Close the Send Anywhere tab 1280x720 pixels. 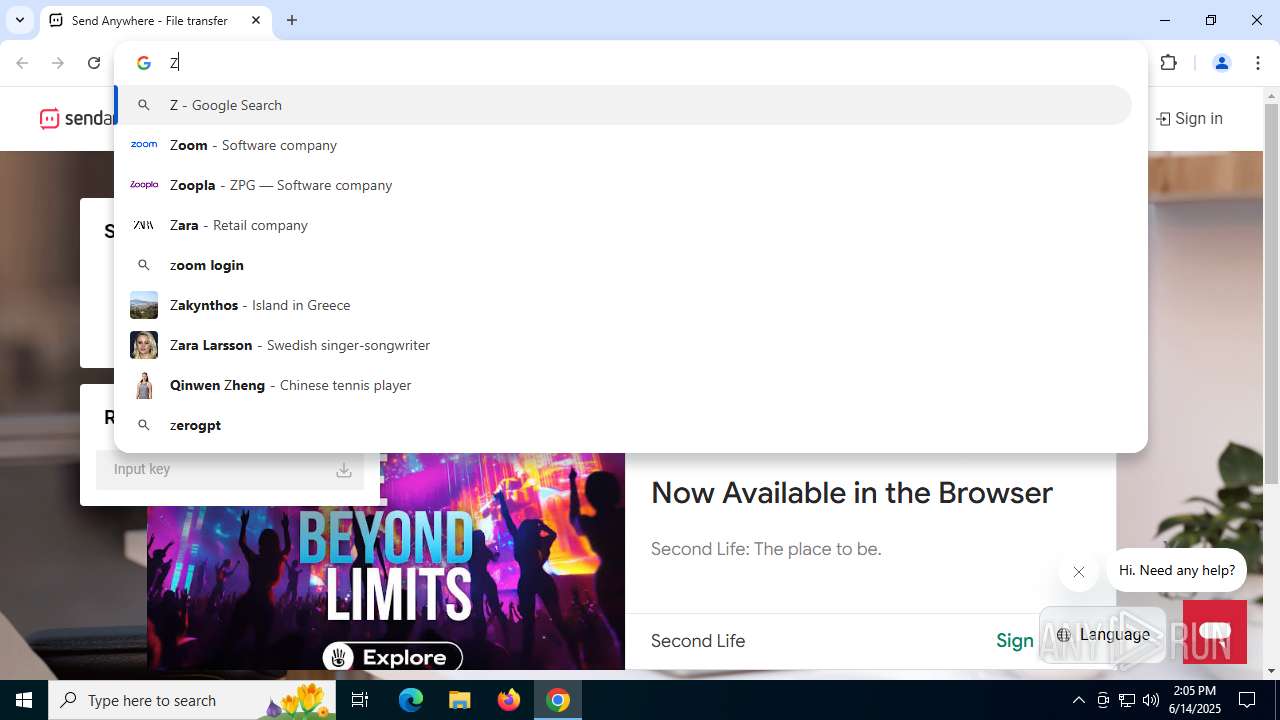pos(256,20)
